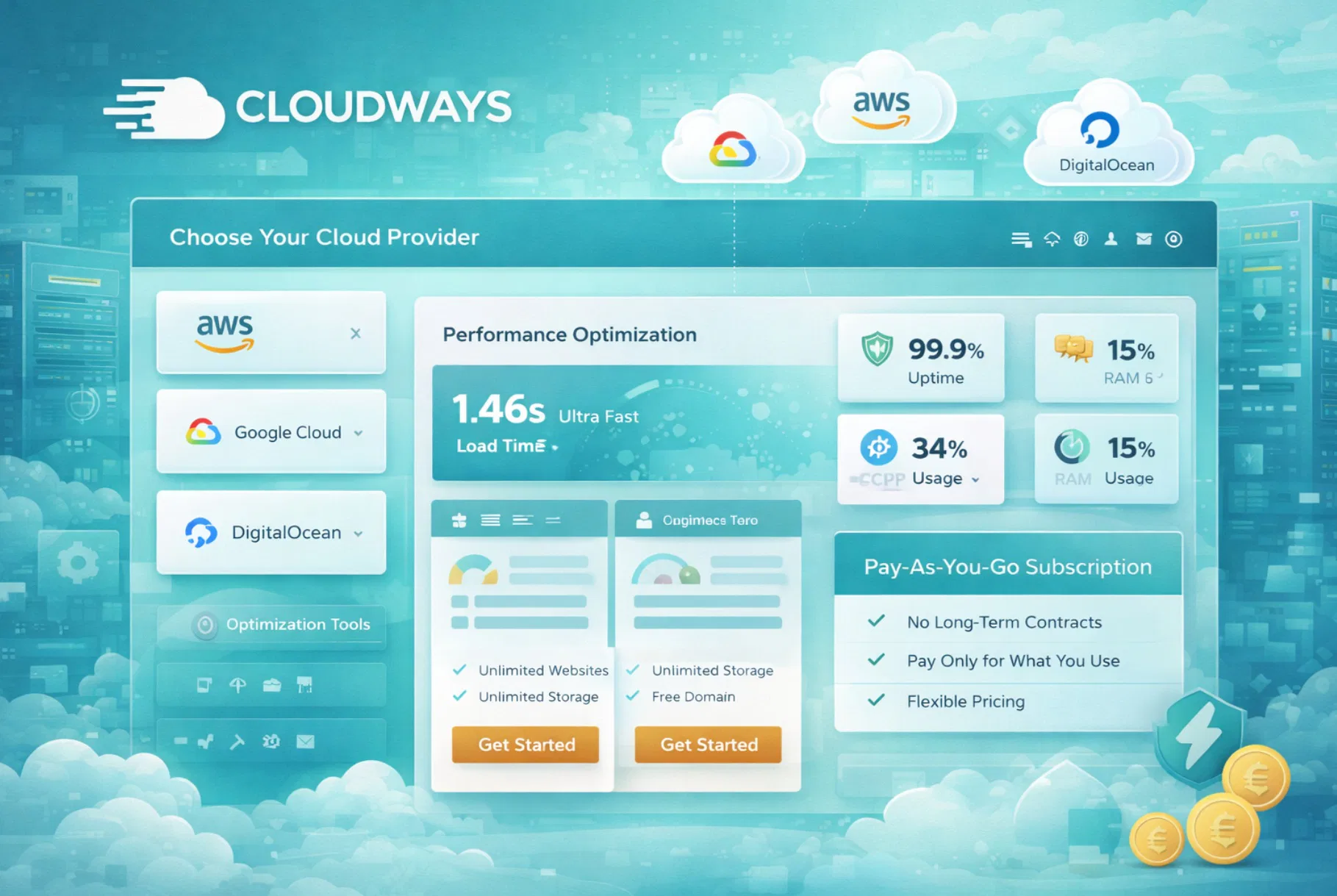Open the help globe icon in the header

tap(1080, 239)
